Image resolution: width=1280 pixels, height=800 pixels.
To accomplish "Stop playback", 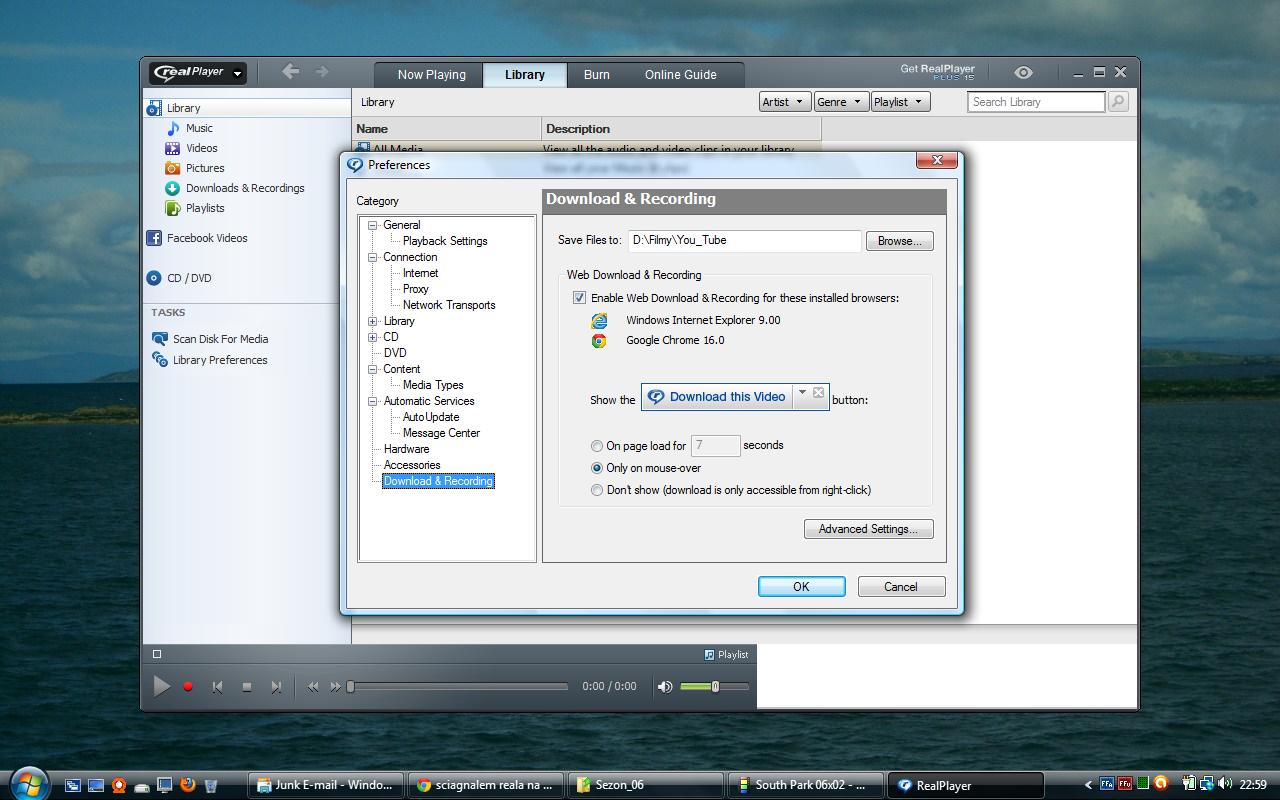I will point(247,687).
